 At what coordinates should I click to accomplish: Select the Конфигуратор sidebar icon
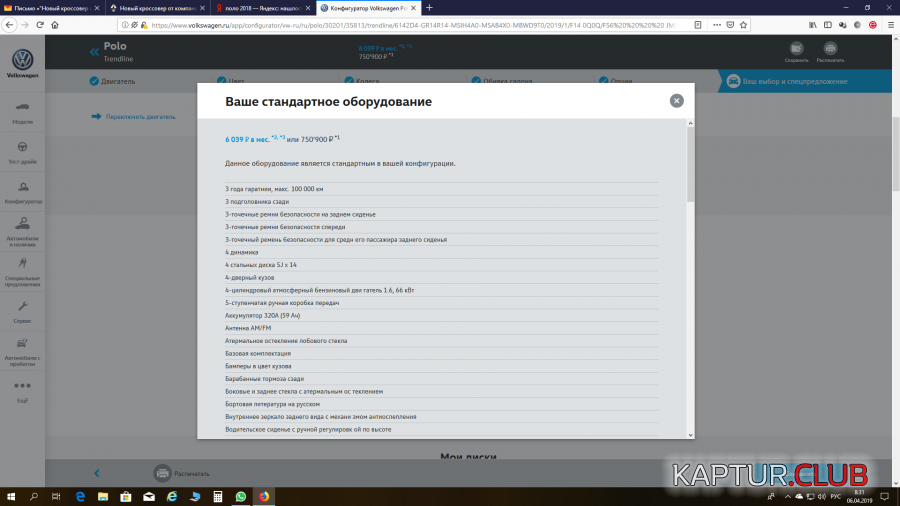click(22, 191)
